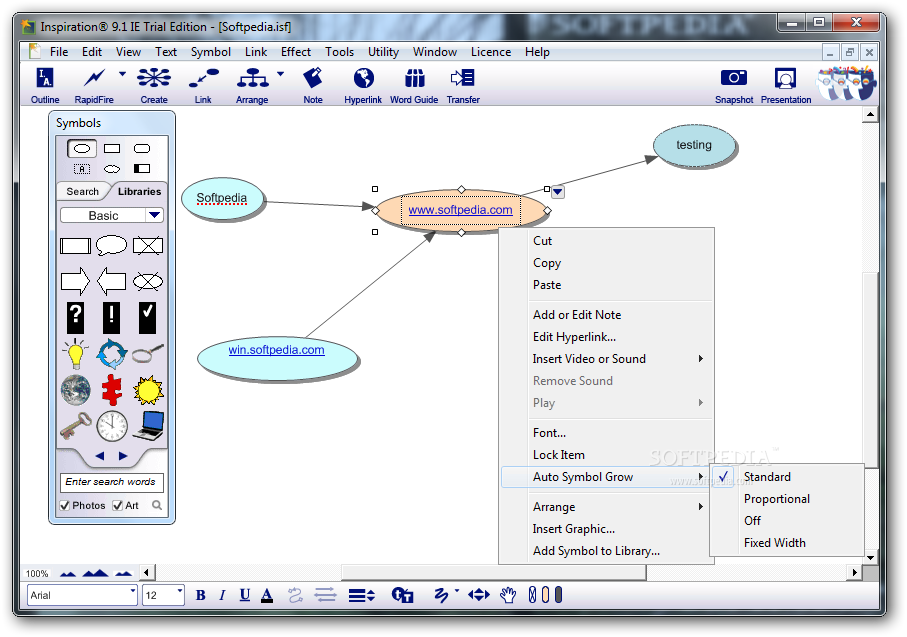Click the Create symbol tool
The height and width of the screenshot is (637, 907).
tap(154, 85)
